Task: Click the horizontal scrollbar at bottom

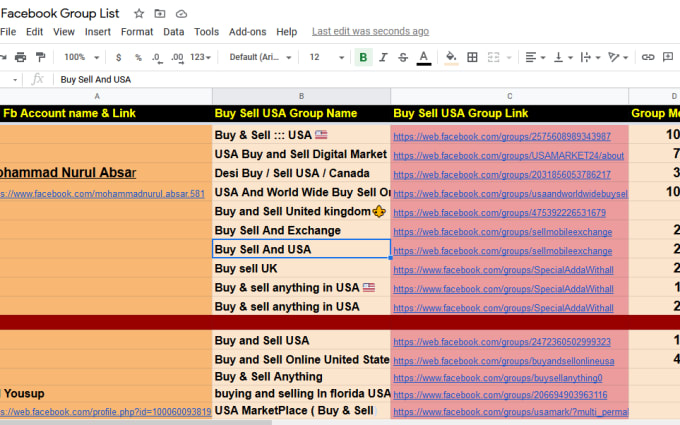Action: coord(136,422)
